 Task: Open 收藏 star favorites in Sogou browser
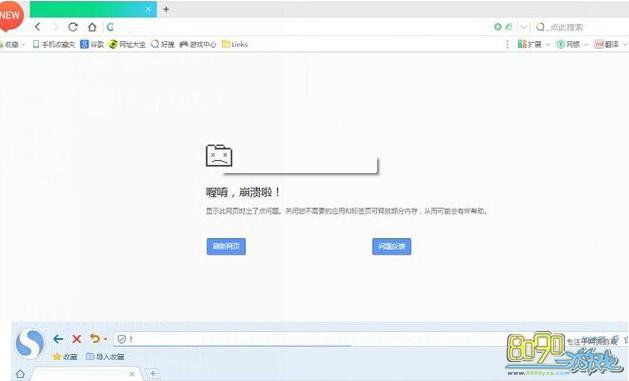(65, 357)
